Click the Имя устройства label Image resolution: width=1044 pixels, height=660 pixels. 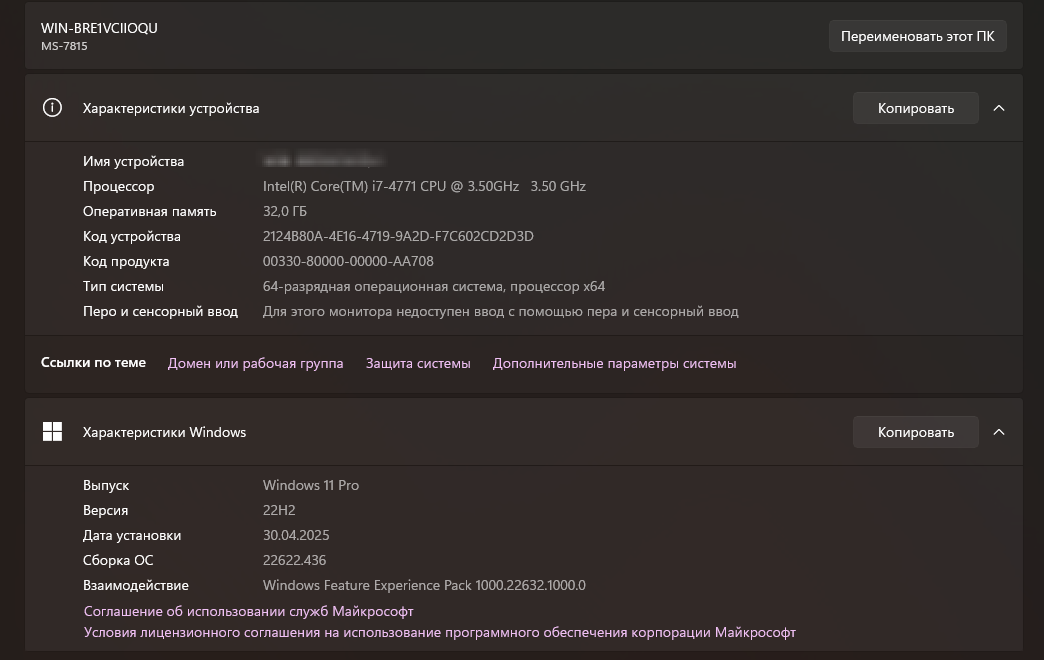click(133, 161)
